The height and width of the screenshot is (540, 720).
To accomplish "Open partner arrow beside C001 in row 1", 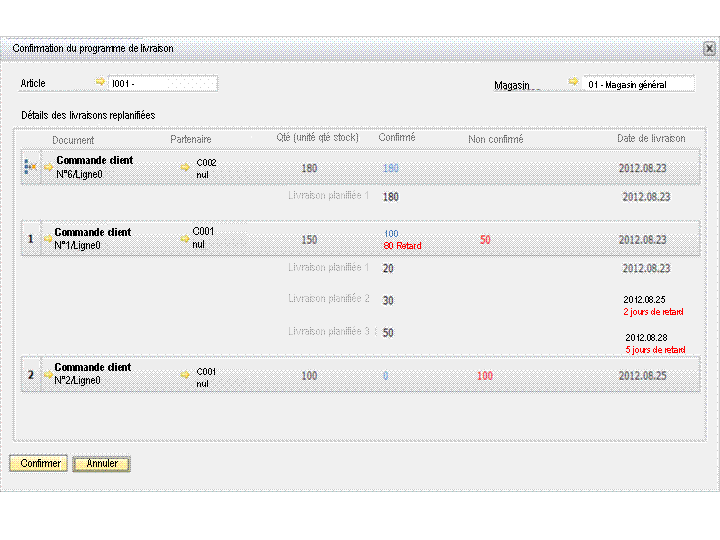I will 185,239.
